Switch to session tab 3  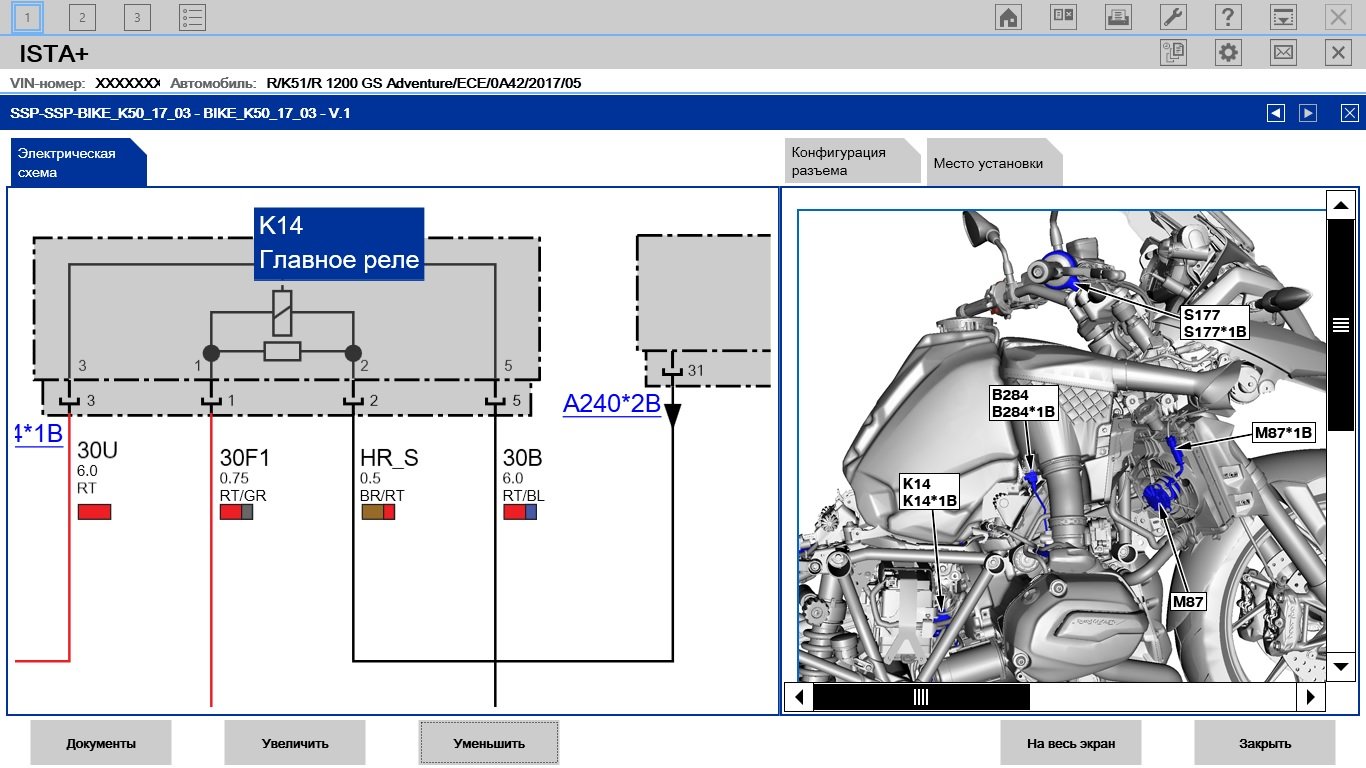tap(137, 17)
